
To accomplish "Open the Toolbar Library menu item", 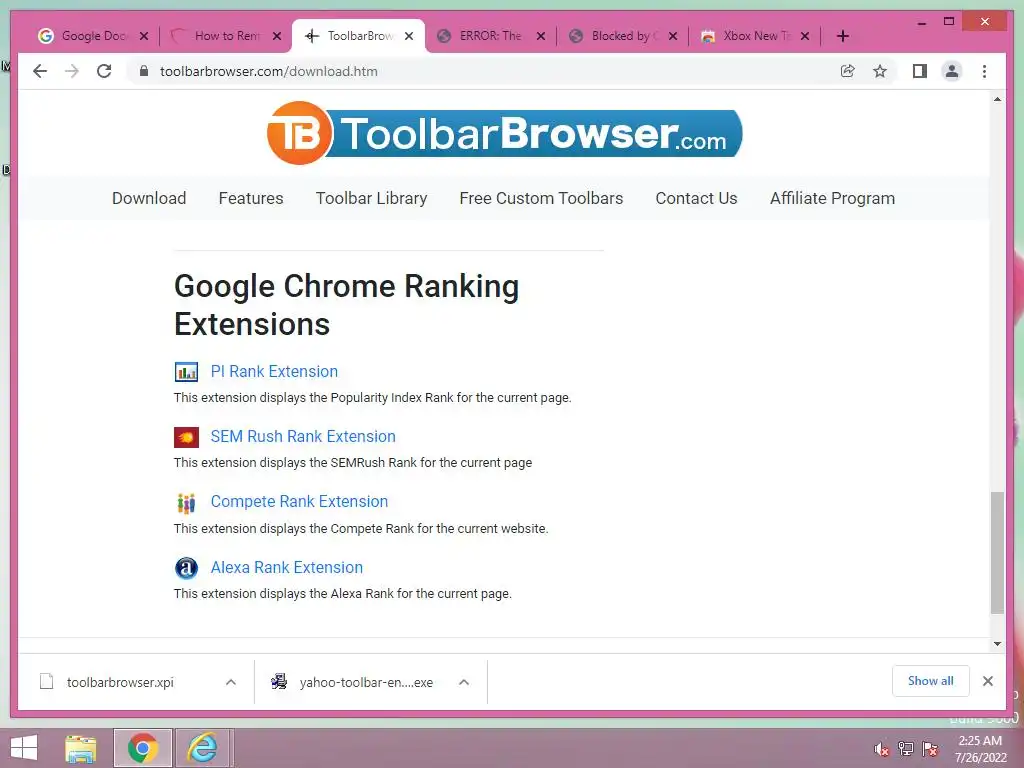I will (372, 198).
